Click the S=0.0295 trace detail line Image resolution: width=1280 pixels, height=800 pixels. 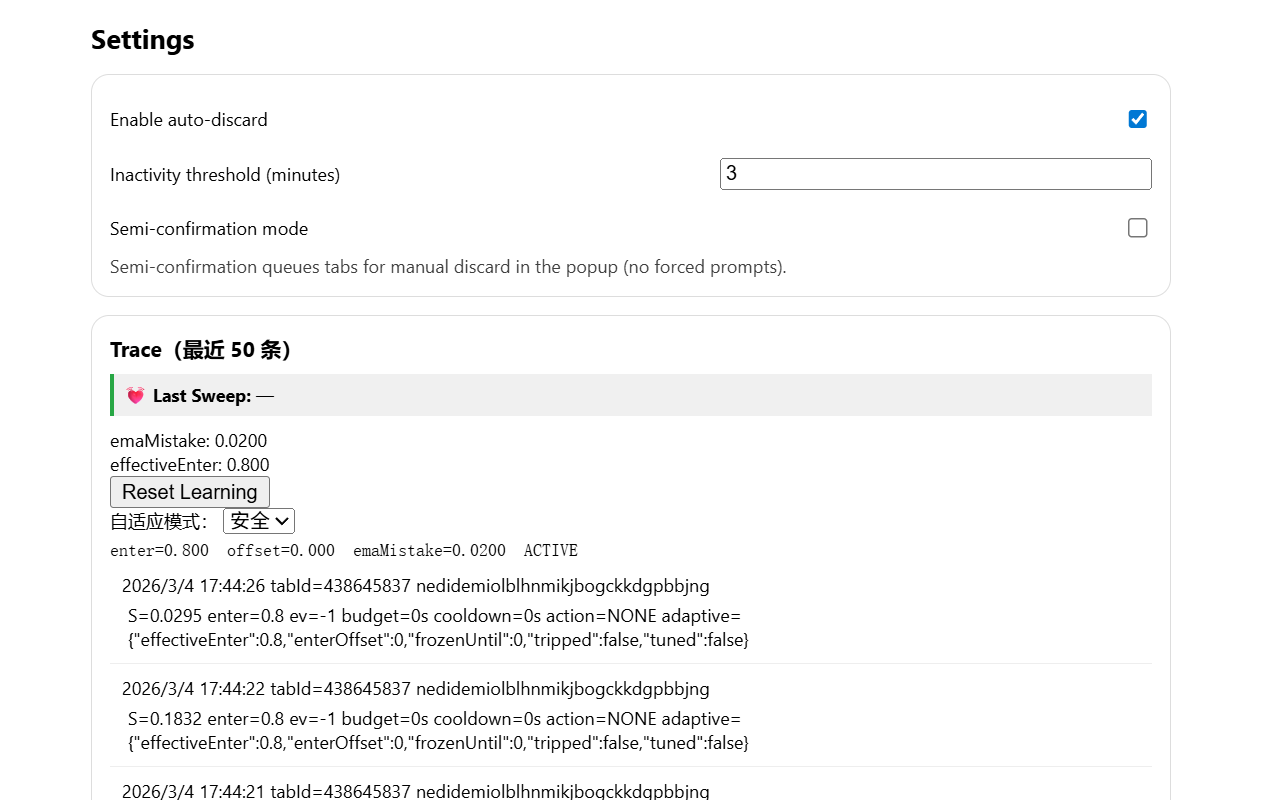click(x=439, y=628)
